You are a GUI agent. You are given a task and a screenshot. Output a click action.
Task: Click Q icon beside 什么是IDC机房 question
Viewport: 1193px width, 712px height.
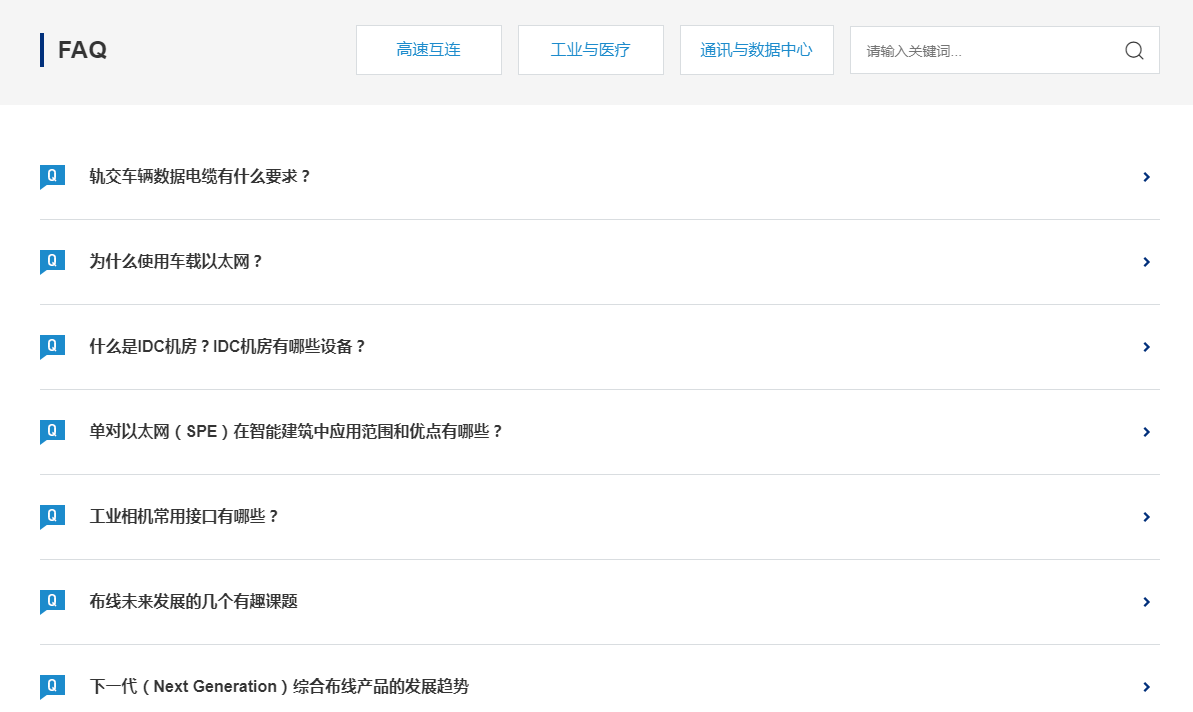pos(52,346)
